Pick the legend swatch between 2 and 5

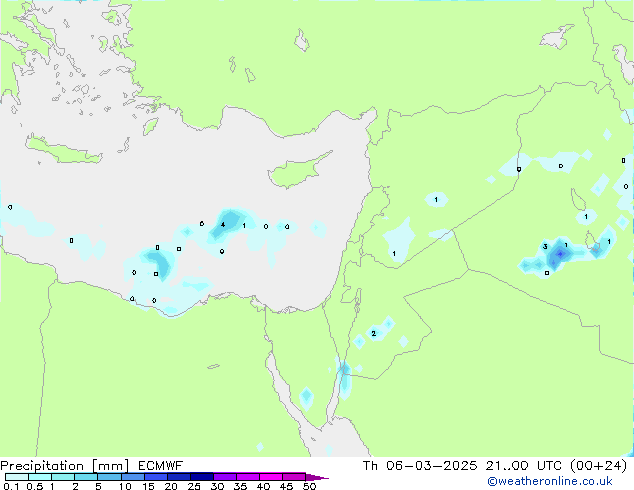tap(86, 477)
